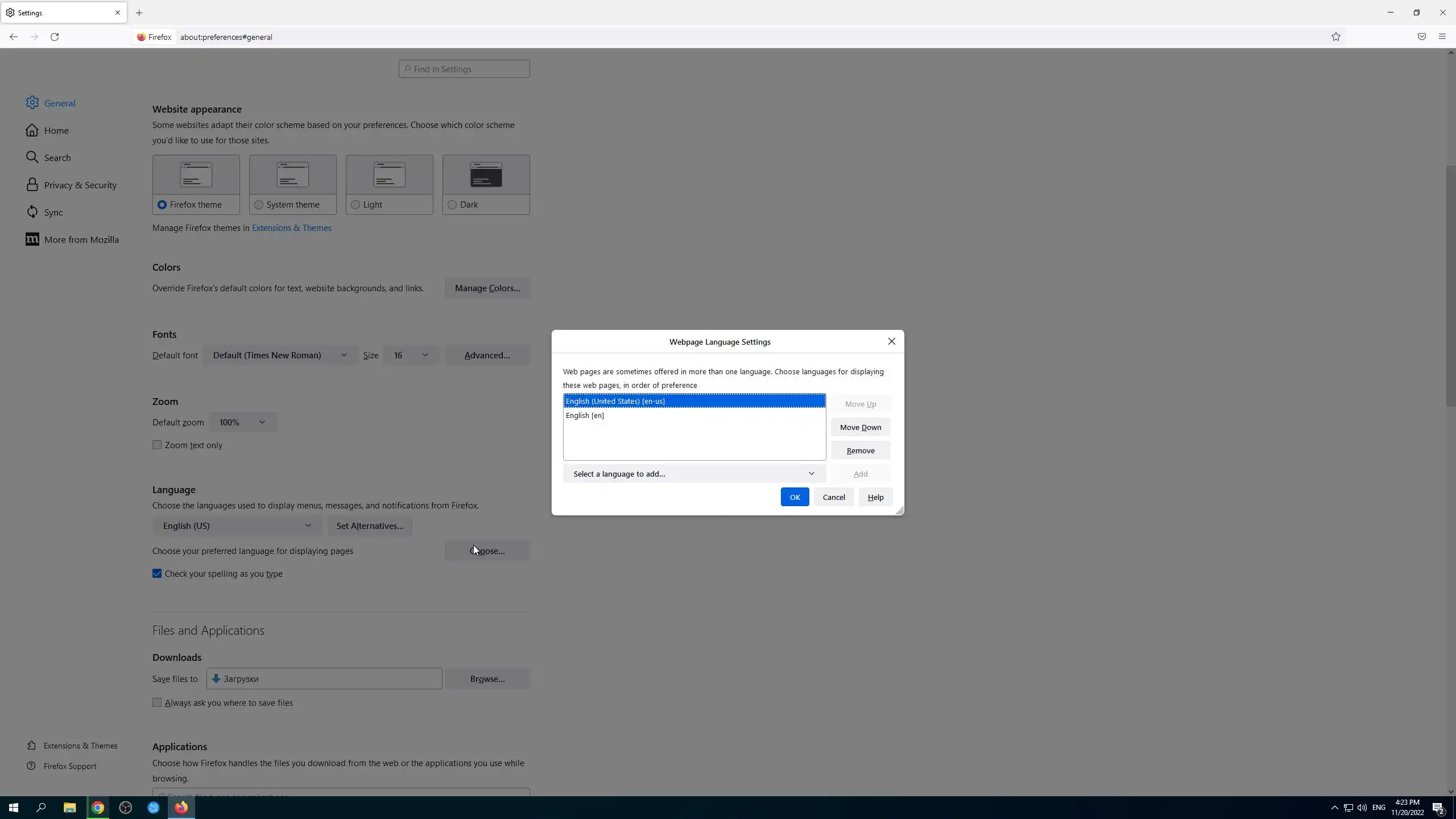Screen dimensions: 1456x819
Task: Go to Privacy & Security settings
Action: tap(80, 185)
